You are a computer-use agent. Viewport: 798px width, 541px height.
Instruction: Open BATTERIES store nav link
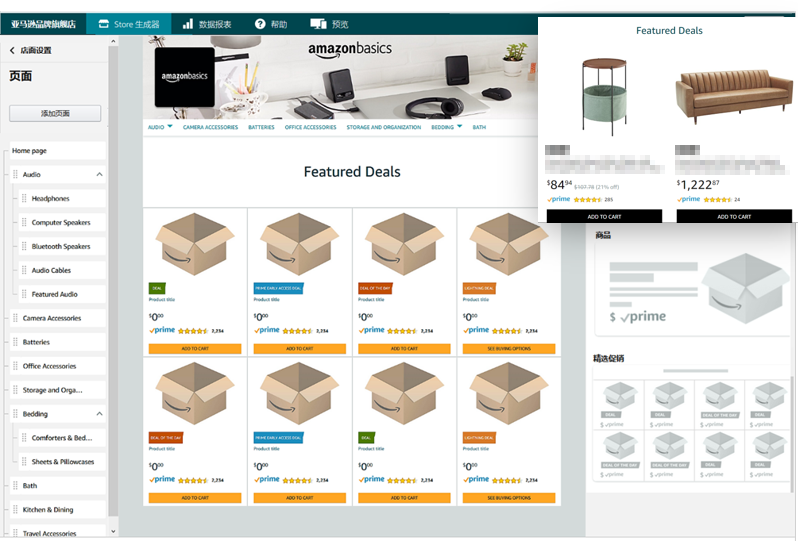tap(261, 127)
